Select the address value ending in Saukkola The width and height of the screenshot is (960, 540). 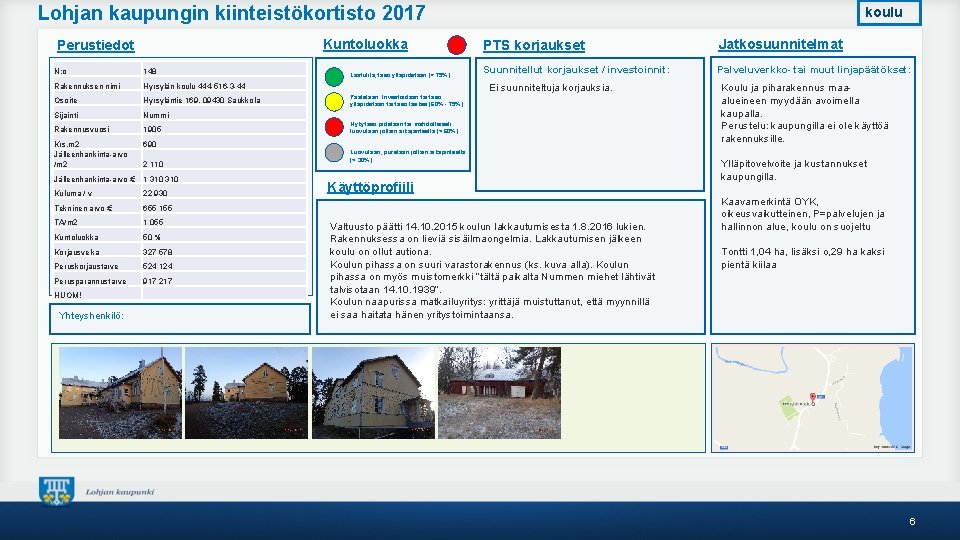(x=202, y=100)
